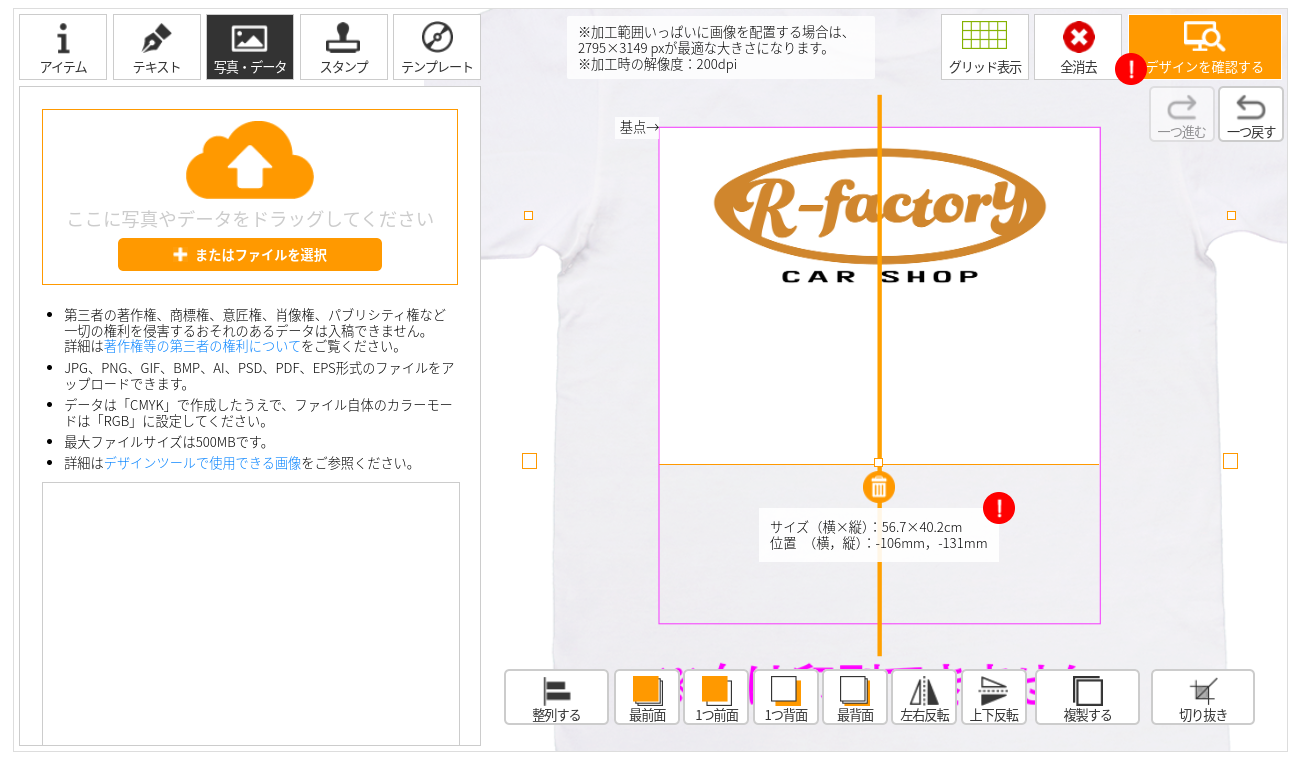Click the 基点→ origin label

[639, 127]
